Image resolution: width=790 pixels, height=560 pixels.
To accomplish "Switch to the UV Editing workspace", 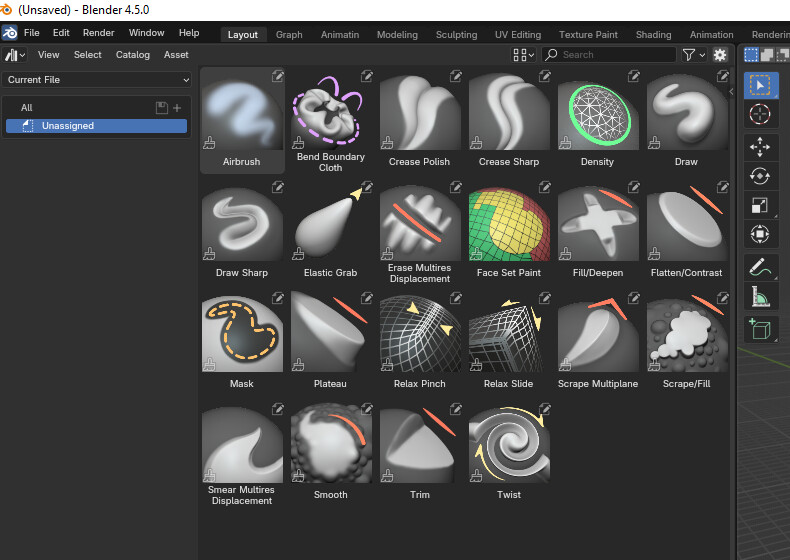I will pos(518,35).
